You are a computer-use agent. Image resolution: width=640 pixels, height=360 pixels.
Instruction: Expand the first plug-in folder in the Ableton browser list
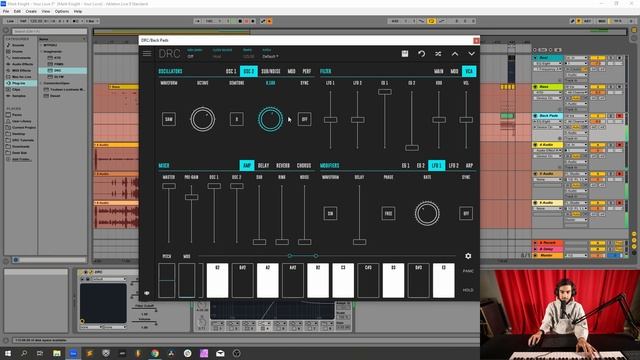click(42, 45)
